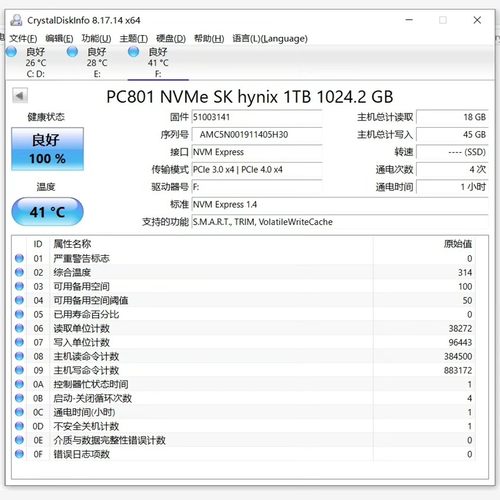Click the raw value 384500
500x500 pixels.
(x=458, y=356)
